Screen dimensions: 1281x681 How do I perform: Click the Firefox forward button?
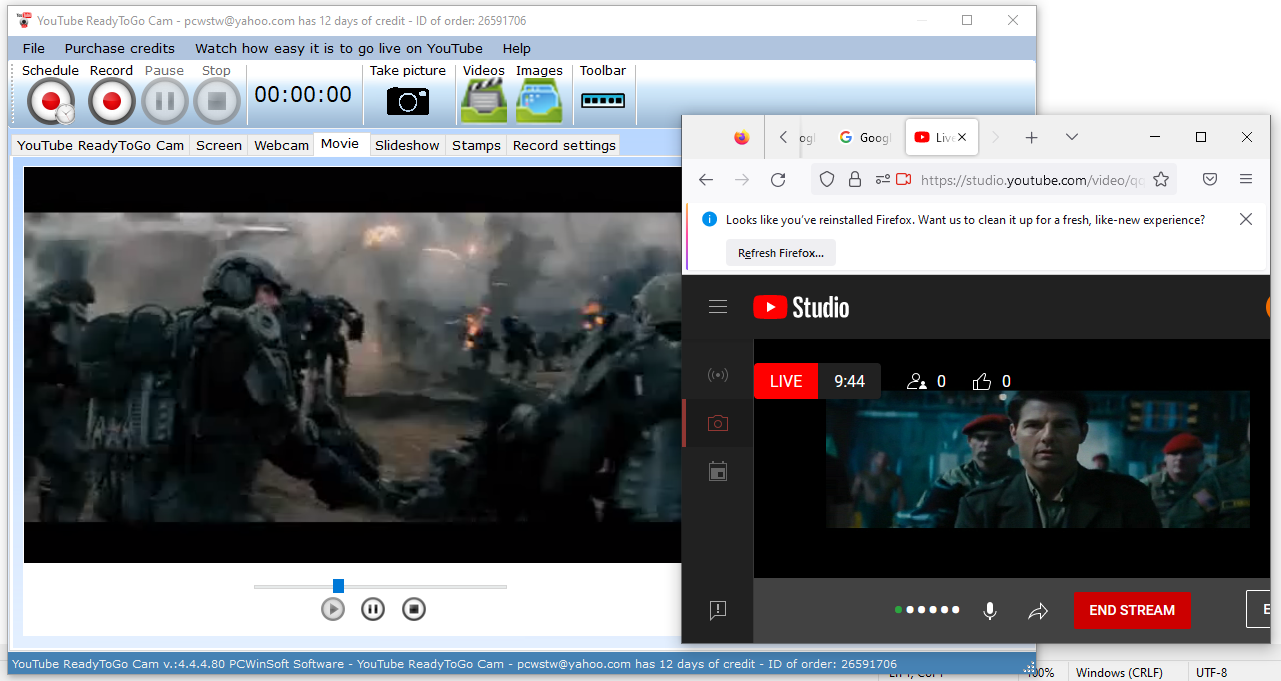click(742, 179)
